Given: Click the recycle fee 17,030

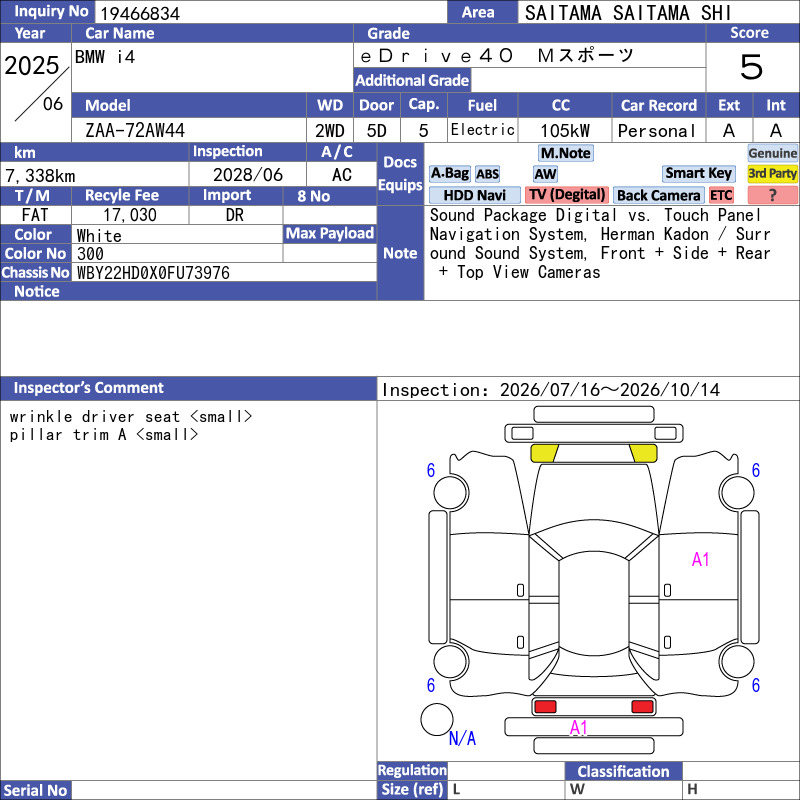Looking at the screenshot, I should (x=130, y=215).
